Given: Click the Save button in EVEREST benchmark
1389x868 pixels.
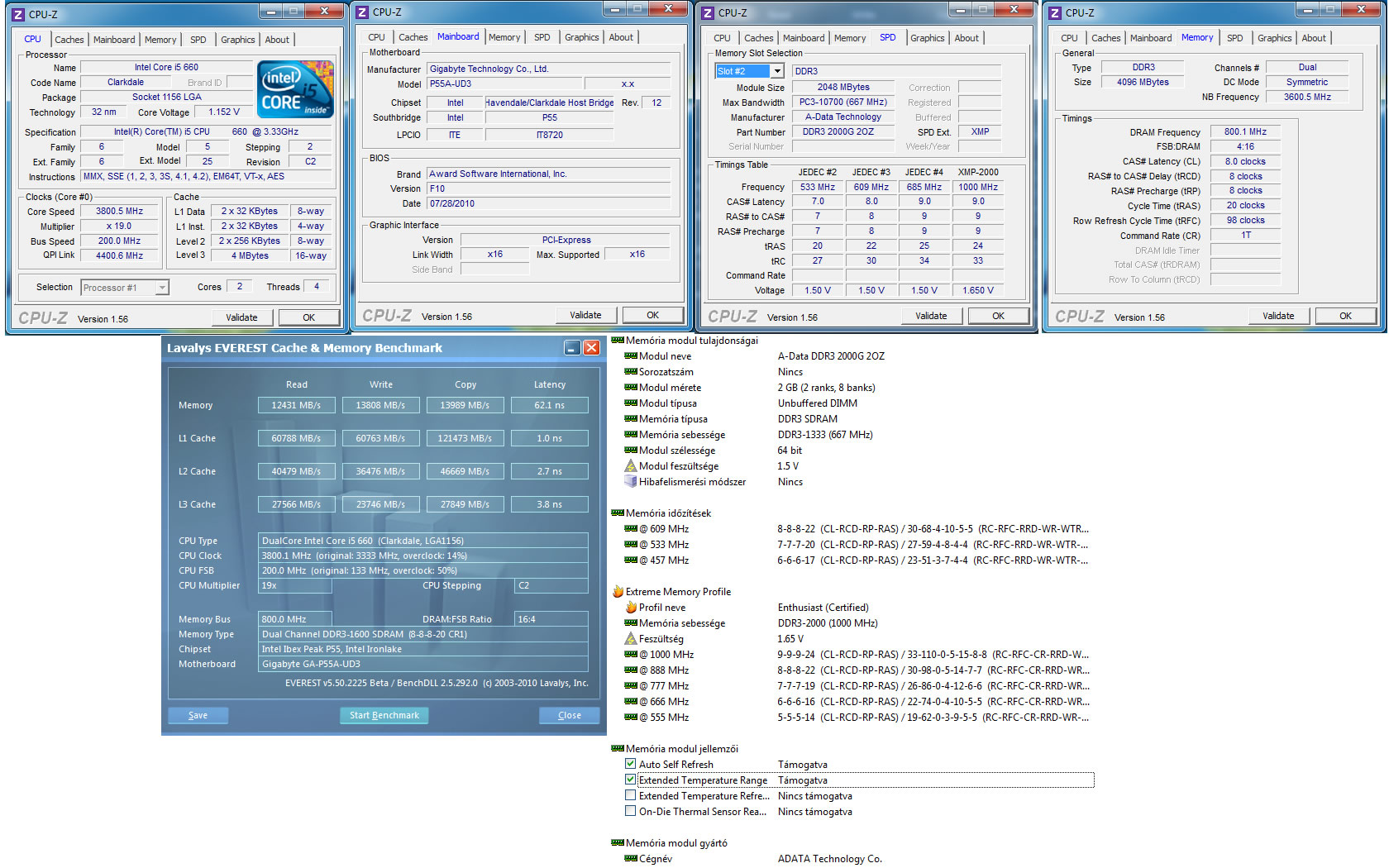Looking at the screenshot, I should pos(198,715).
